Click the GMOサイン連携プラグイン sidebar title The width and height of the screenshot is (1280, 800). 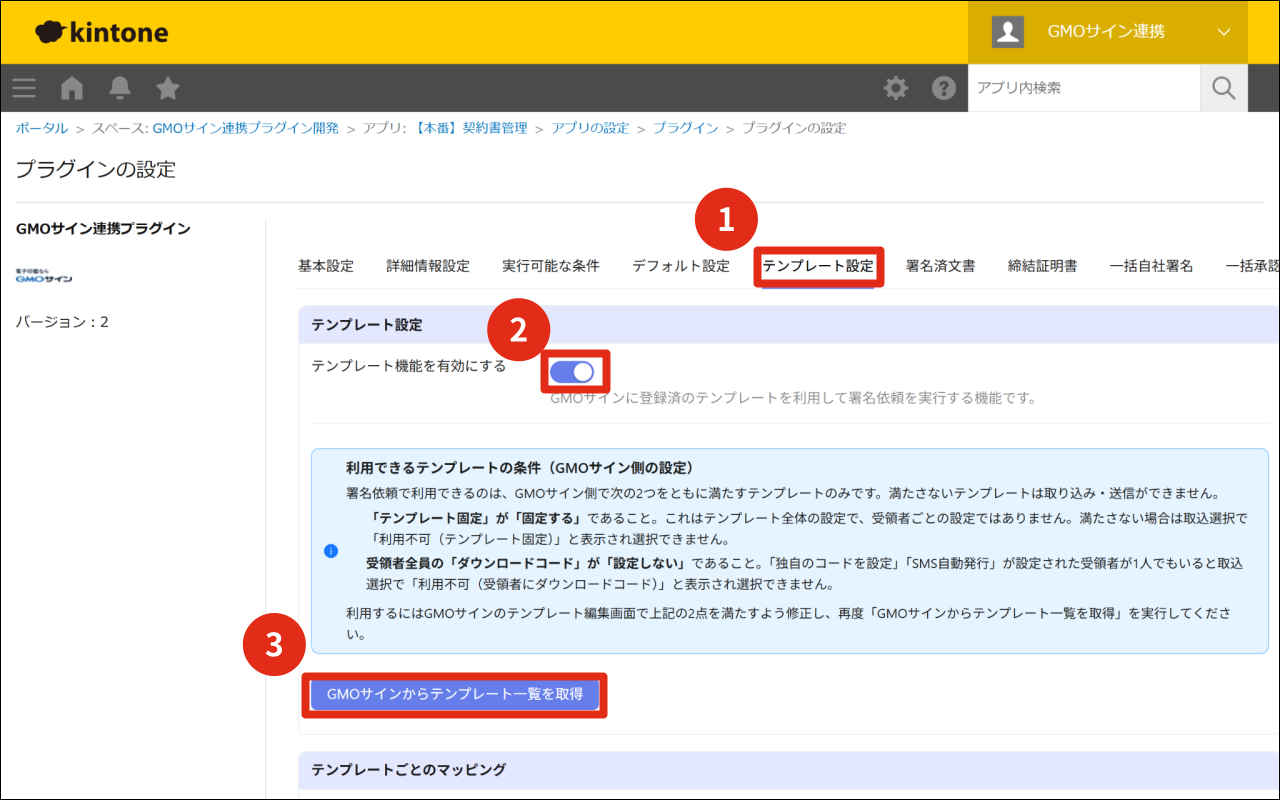pos(103,228)
